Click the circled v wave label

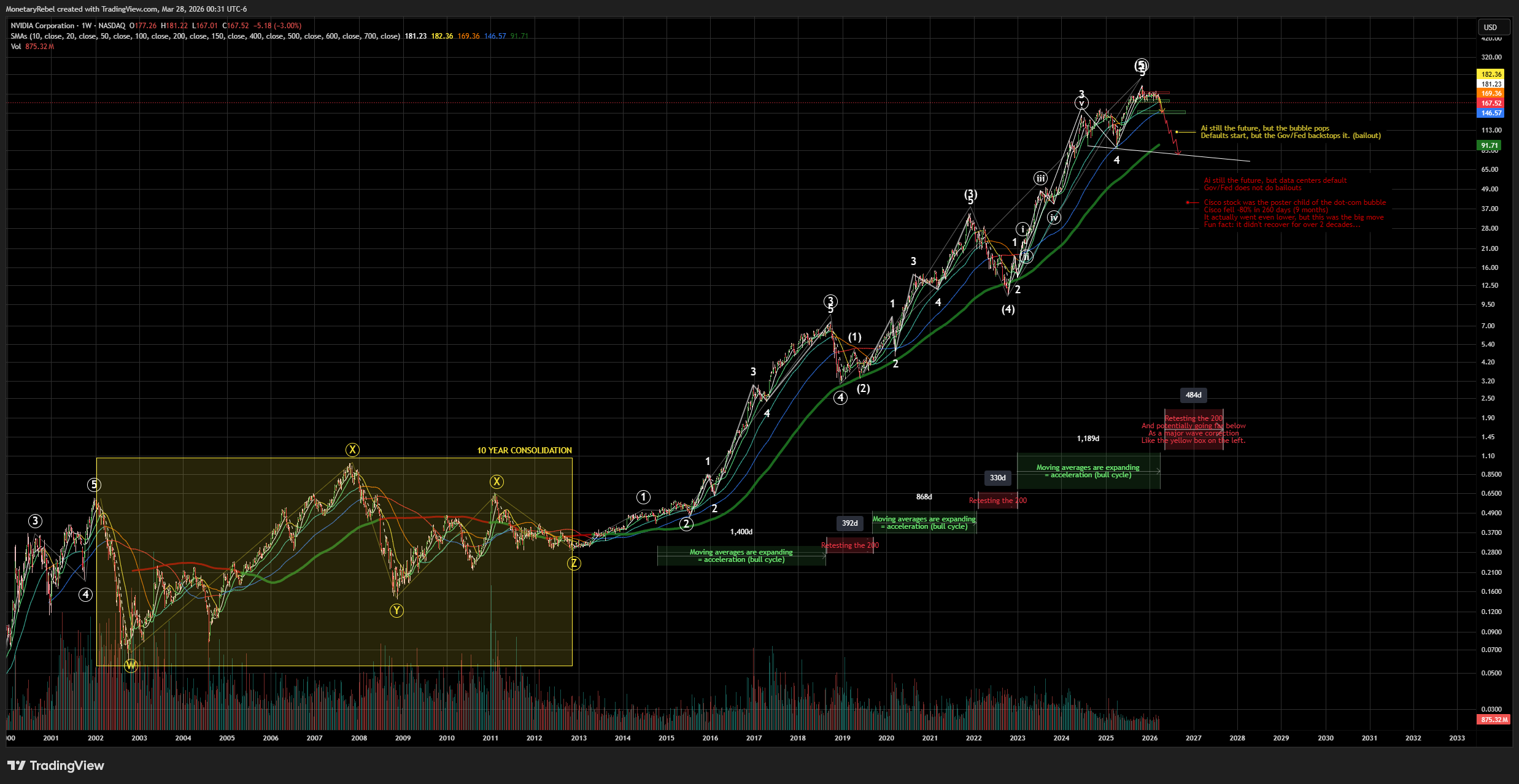click(x=1081, y=103)
